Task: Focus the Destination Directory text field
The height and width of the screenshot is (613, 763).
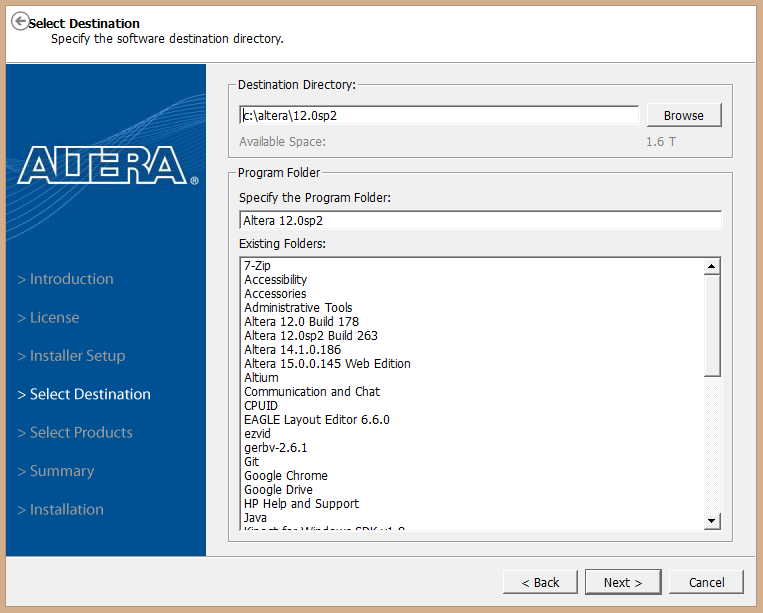Action: coord(439,115)
